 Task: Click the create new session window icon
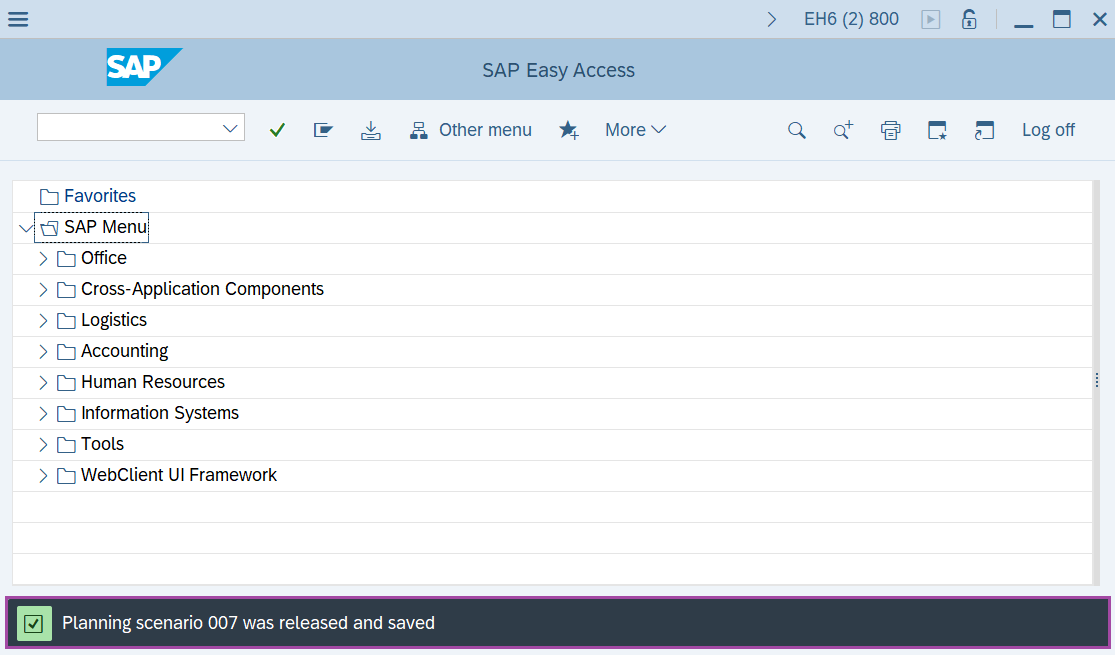click(x=937, y=130)
